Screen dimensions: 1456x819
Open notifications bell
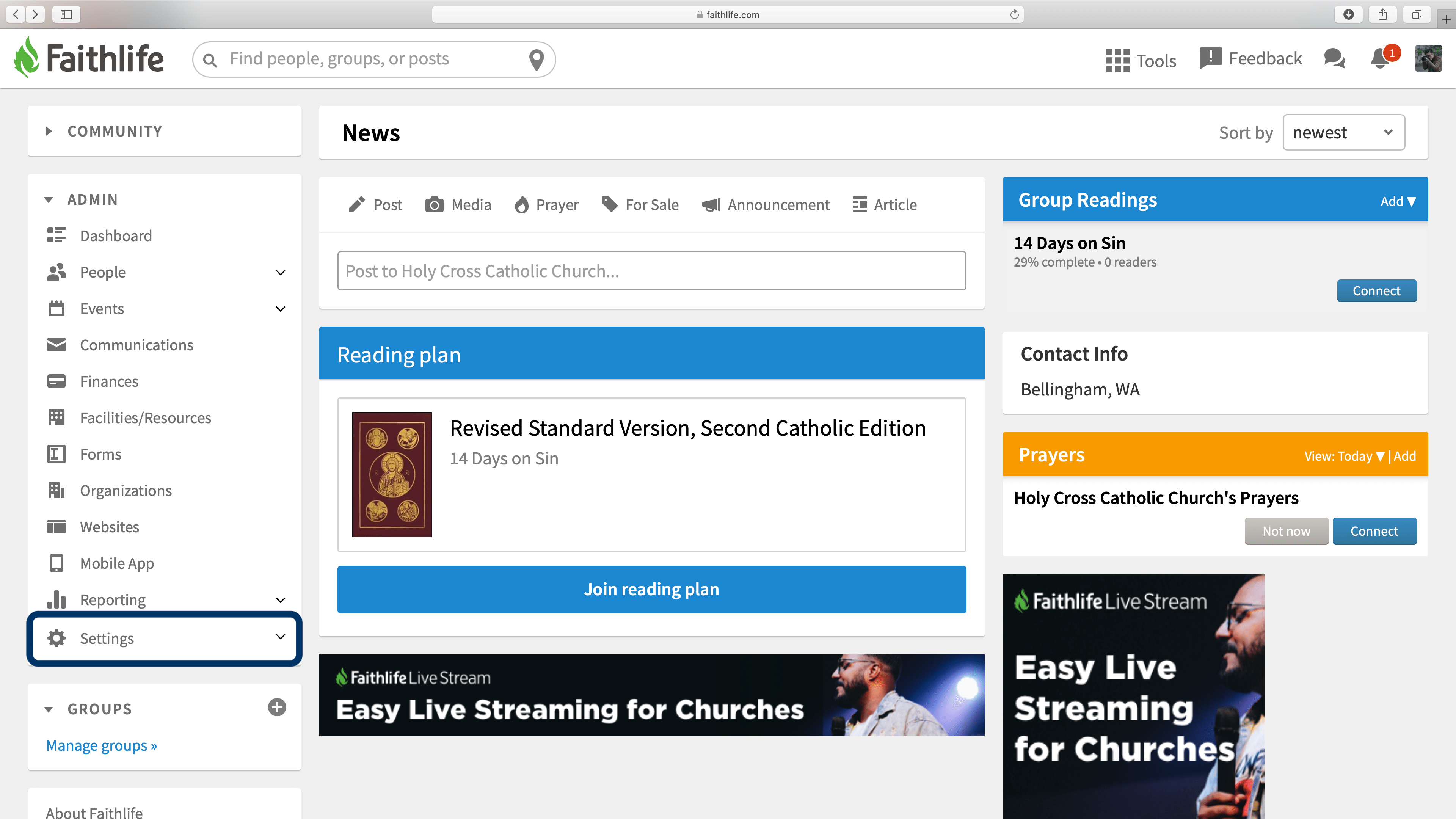click(1380, 58)
